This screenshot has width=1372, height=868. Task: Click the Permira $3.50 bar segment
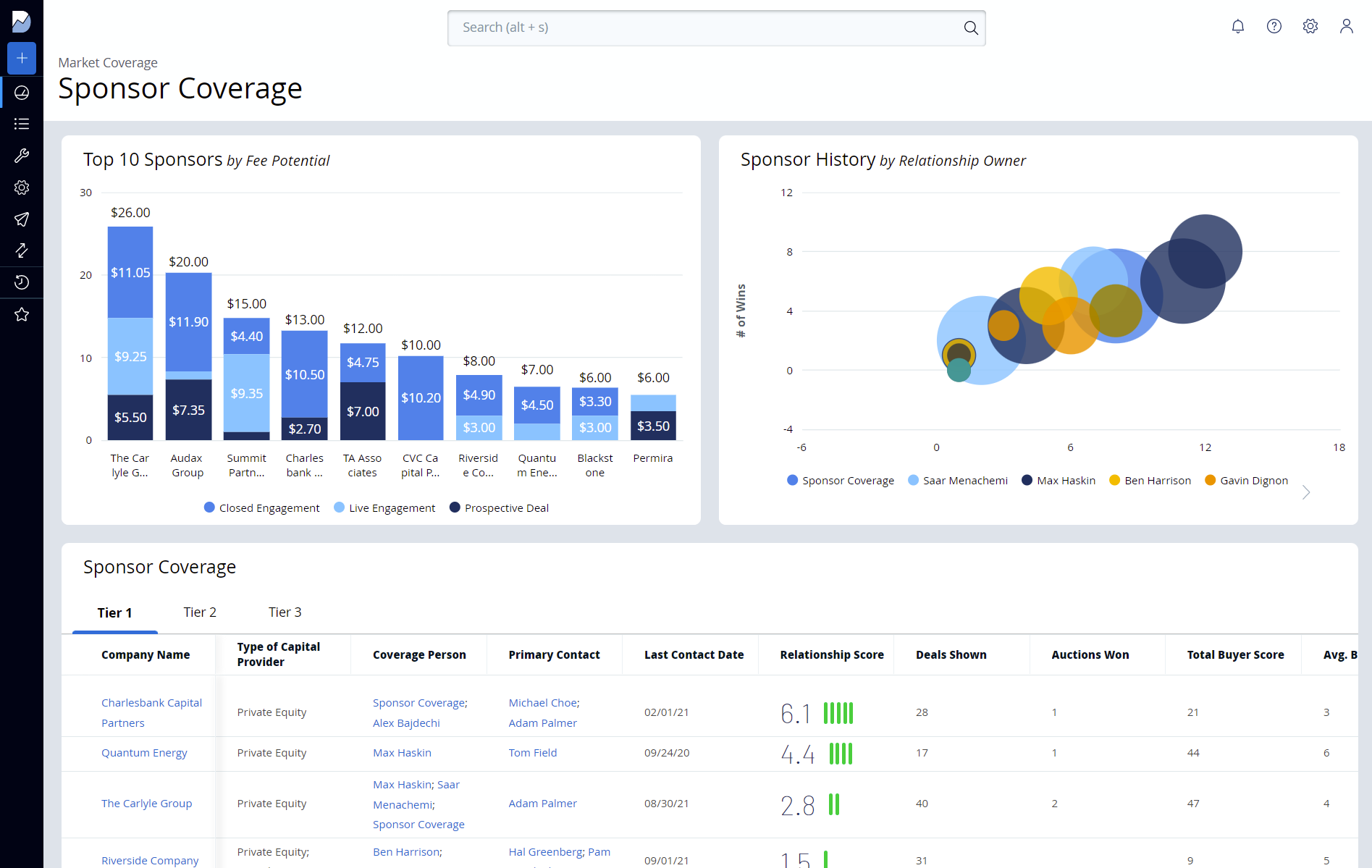[653, 426]
